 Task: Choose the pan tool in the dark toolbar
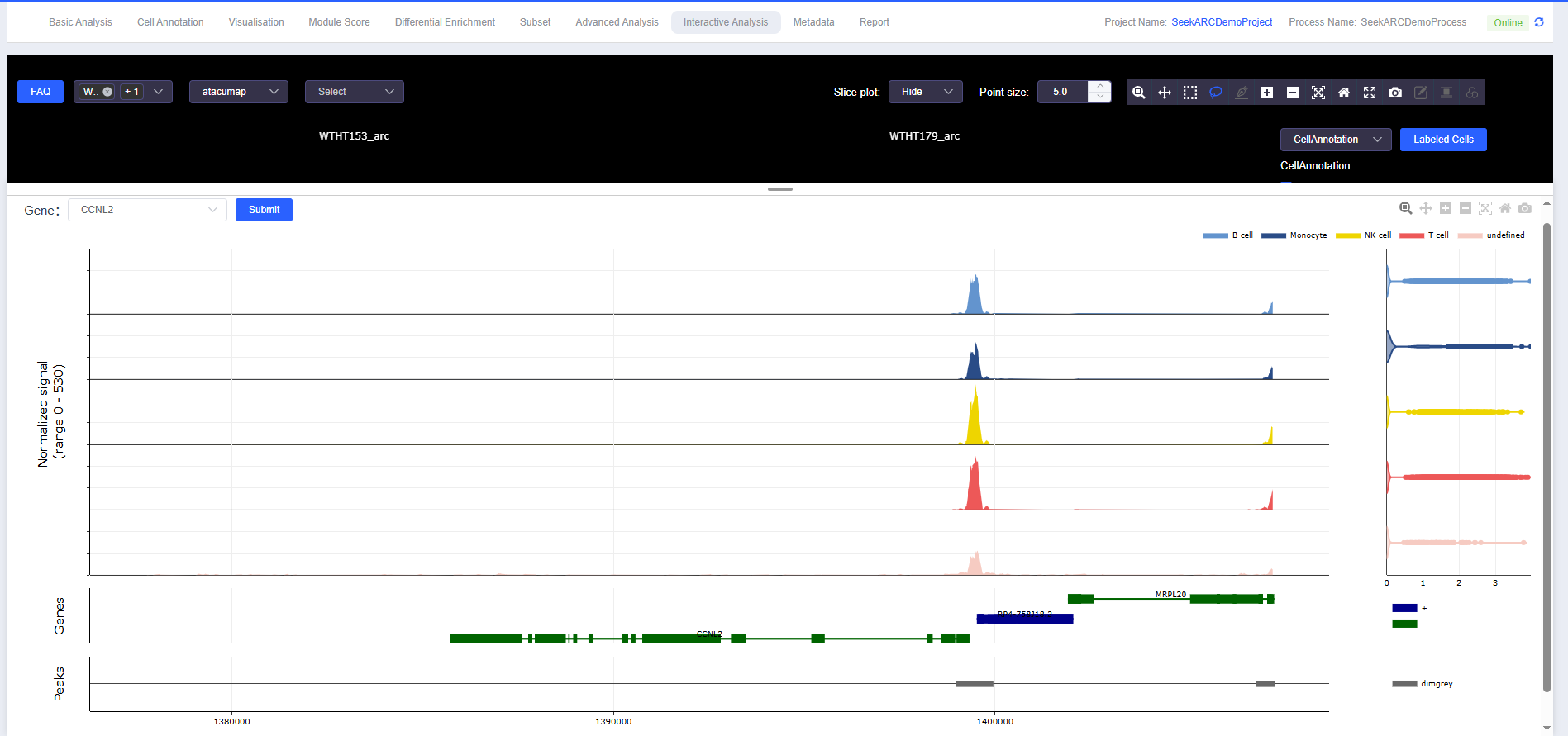click(x=1164, y=93)
